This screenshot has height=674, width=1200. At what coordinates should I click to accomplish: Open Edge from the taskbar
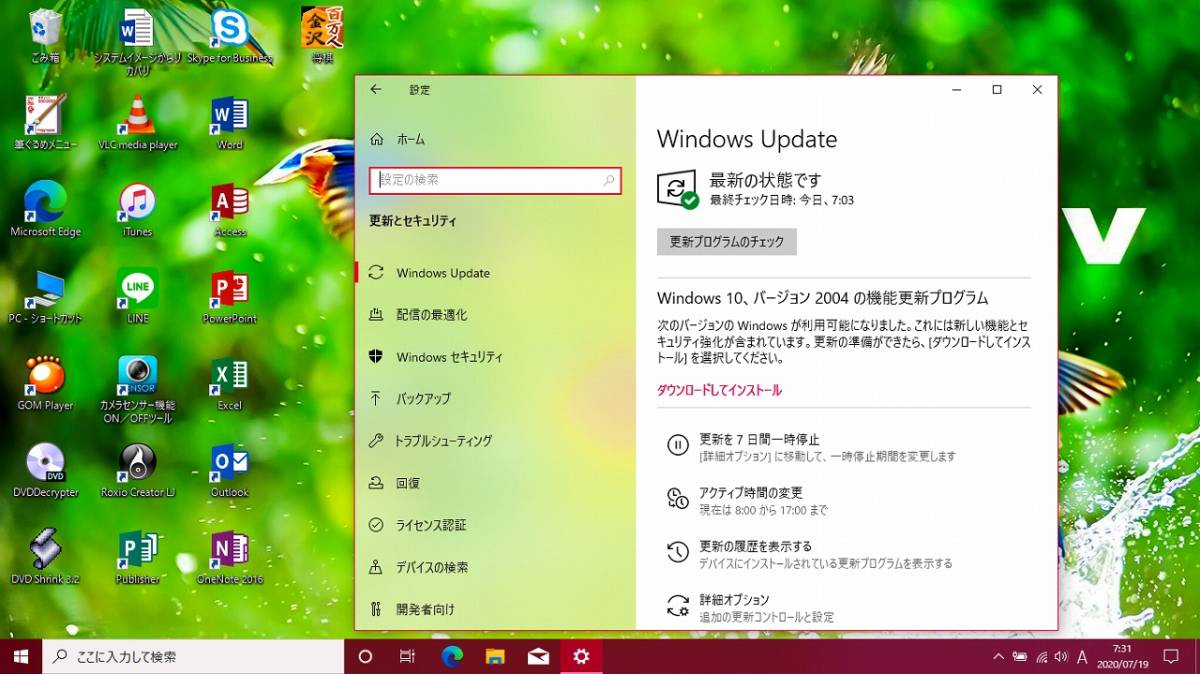452,657
